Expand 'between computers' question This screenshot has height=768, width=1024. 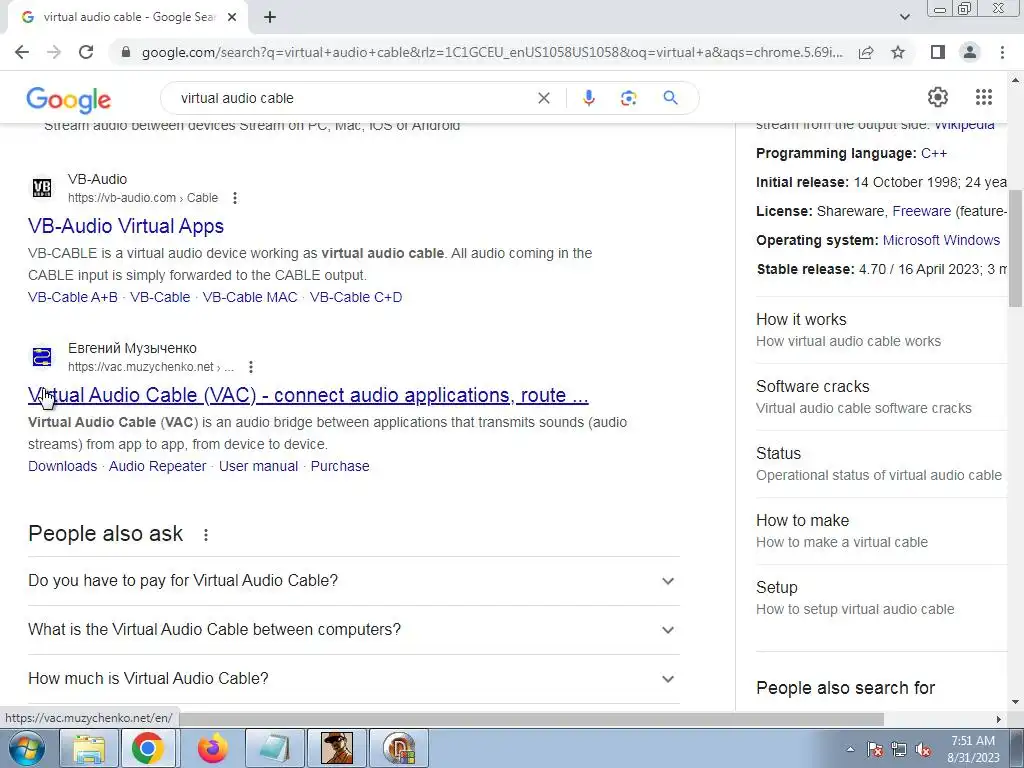point(354,630)
